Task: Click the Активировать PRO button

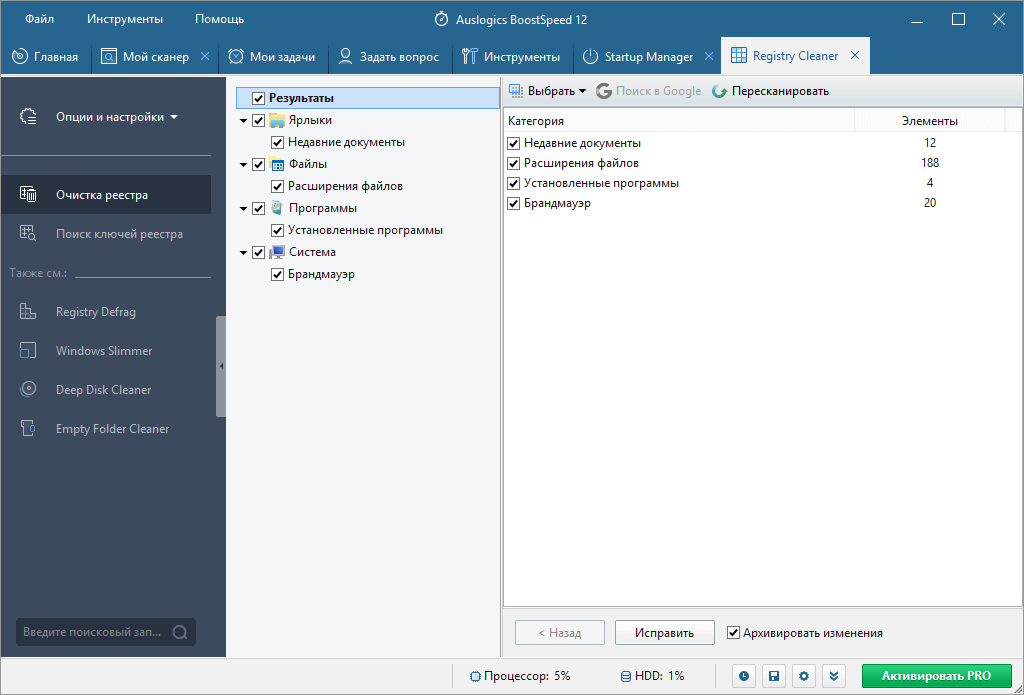Action: point(936,676)
